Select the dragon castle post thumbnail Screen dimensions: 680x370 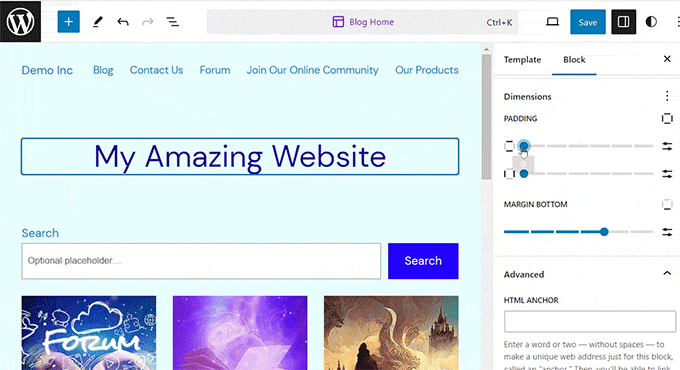[391, 333]
